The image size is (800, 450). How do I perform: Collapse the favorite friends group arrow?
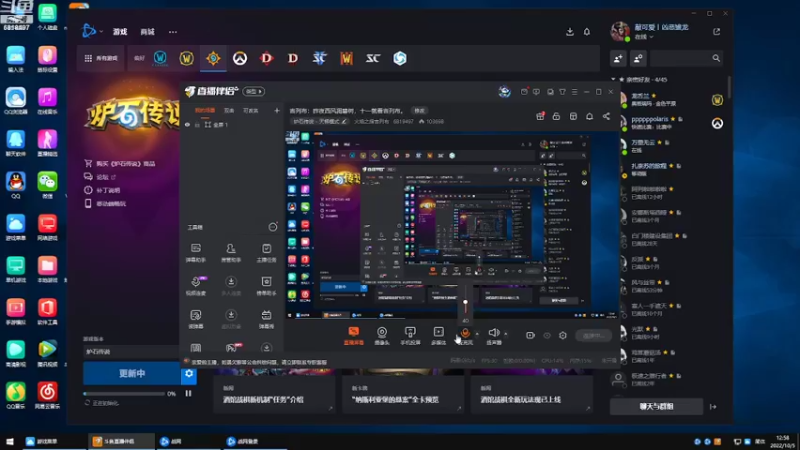coord(613,80)
